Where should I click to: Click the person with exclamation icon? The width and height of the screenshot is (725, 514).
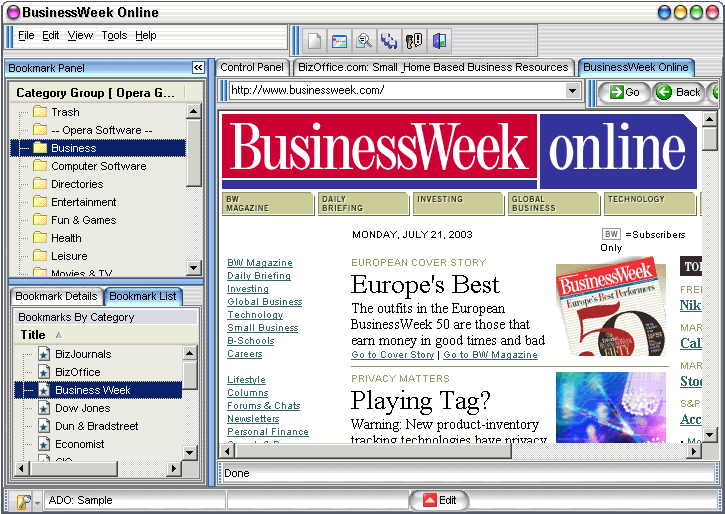(414, 41)
